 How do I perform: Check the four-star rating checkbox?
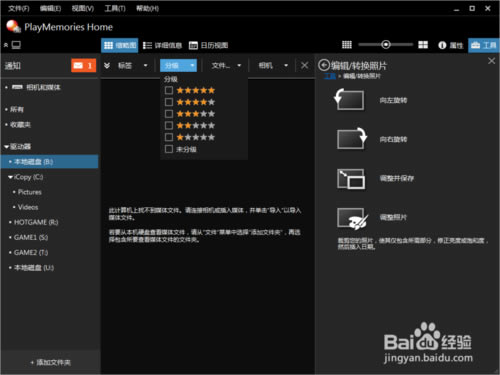point(169,102)
